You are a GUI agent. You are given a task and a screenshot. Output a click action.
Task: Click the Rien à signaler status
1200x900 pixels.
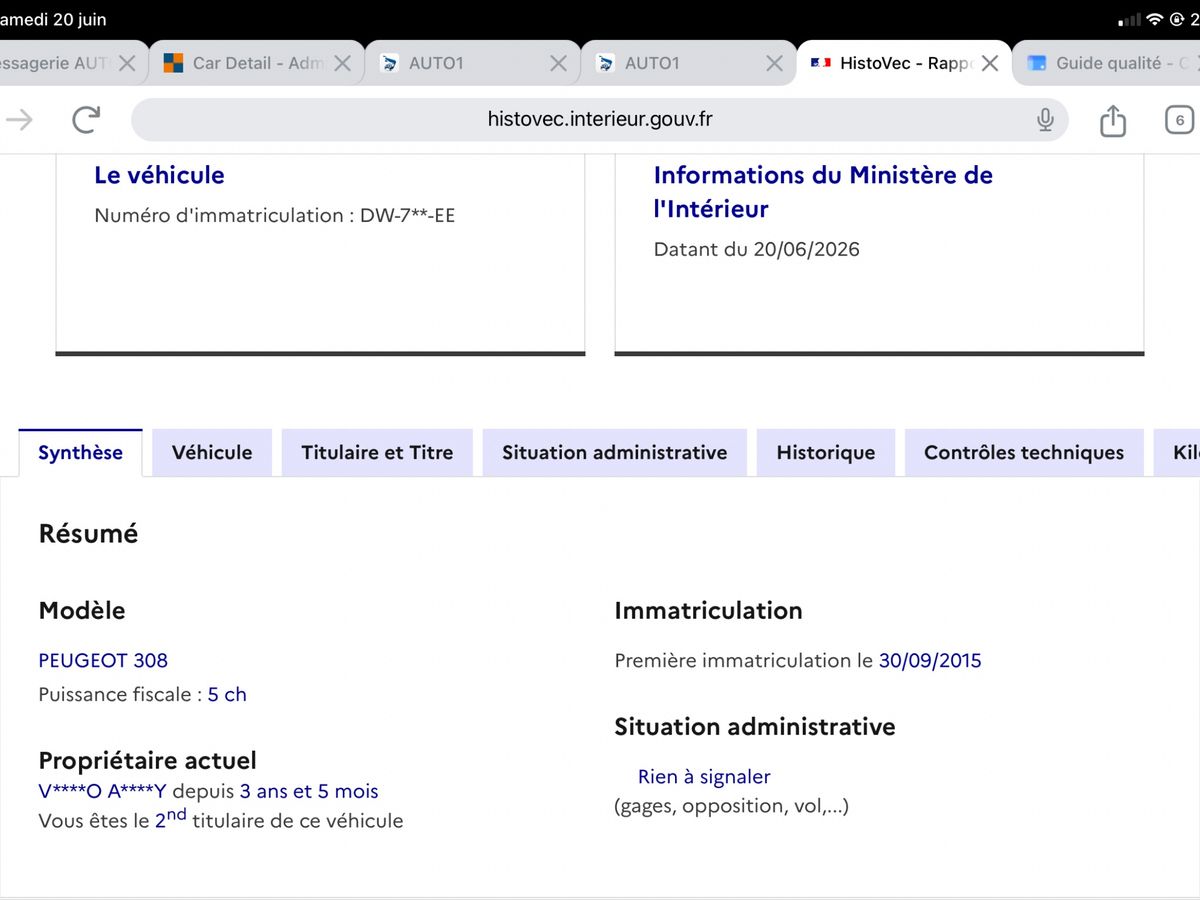coord(704,777)
